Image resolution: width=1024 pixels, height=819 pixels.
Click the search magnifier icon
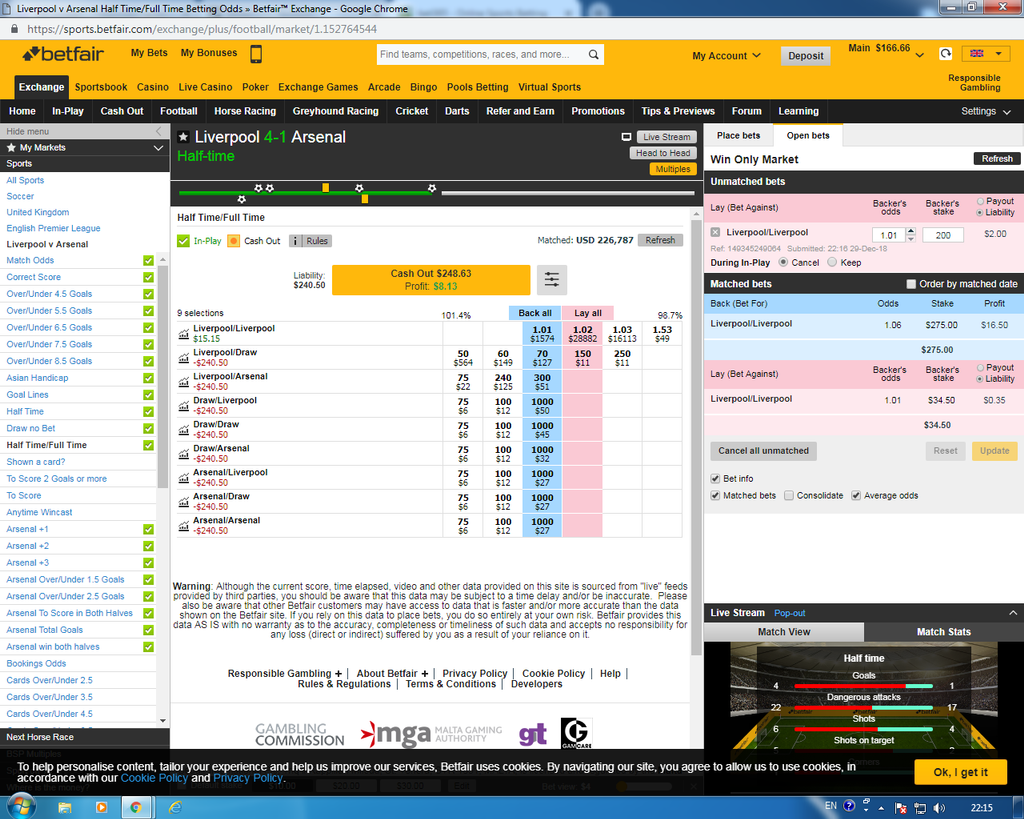[593, 55]
